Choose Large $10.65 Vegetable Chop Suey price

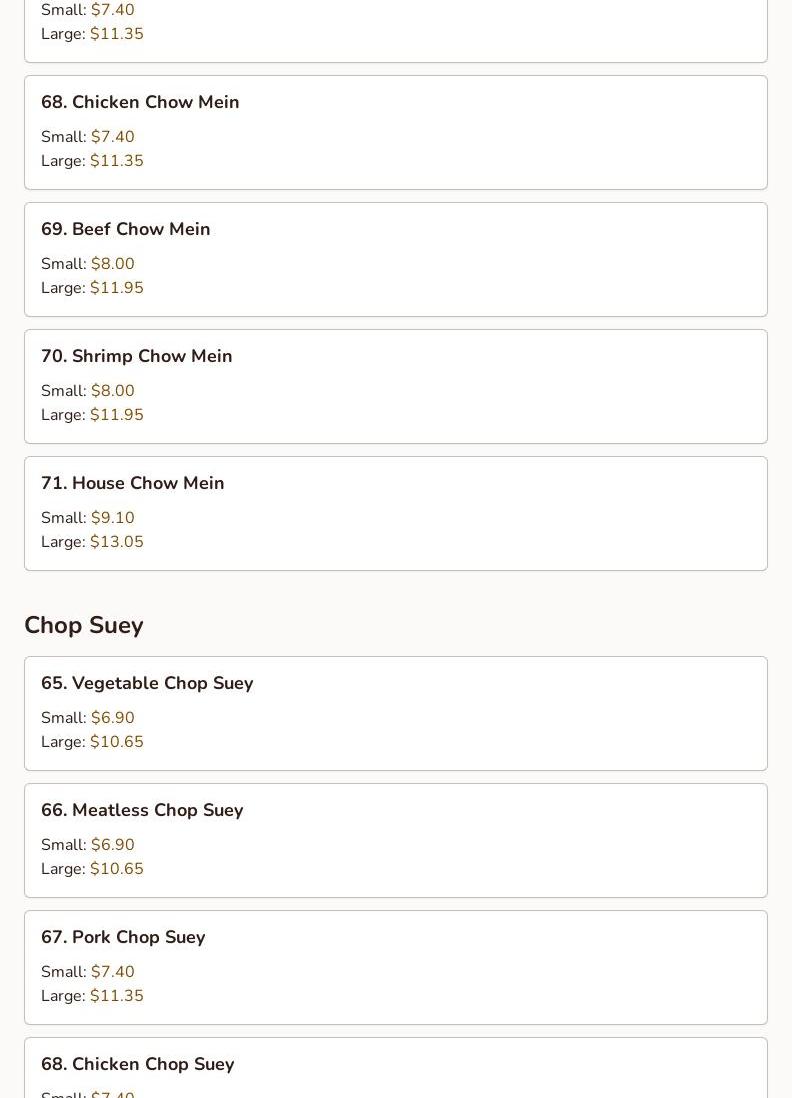[92, 742]
